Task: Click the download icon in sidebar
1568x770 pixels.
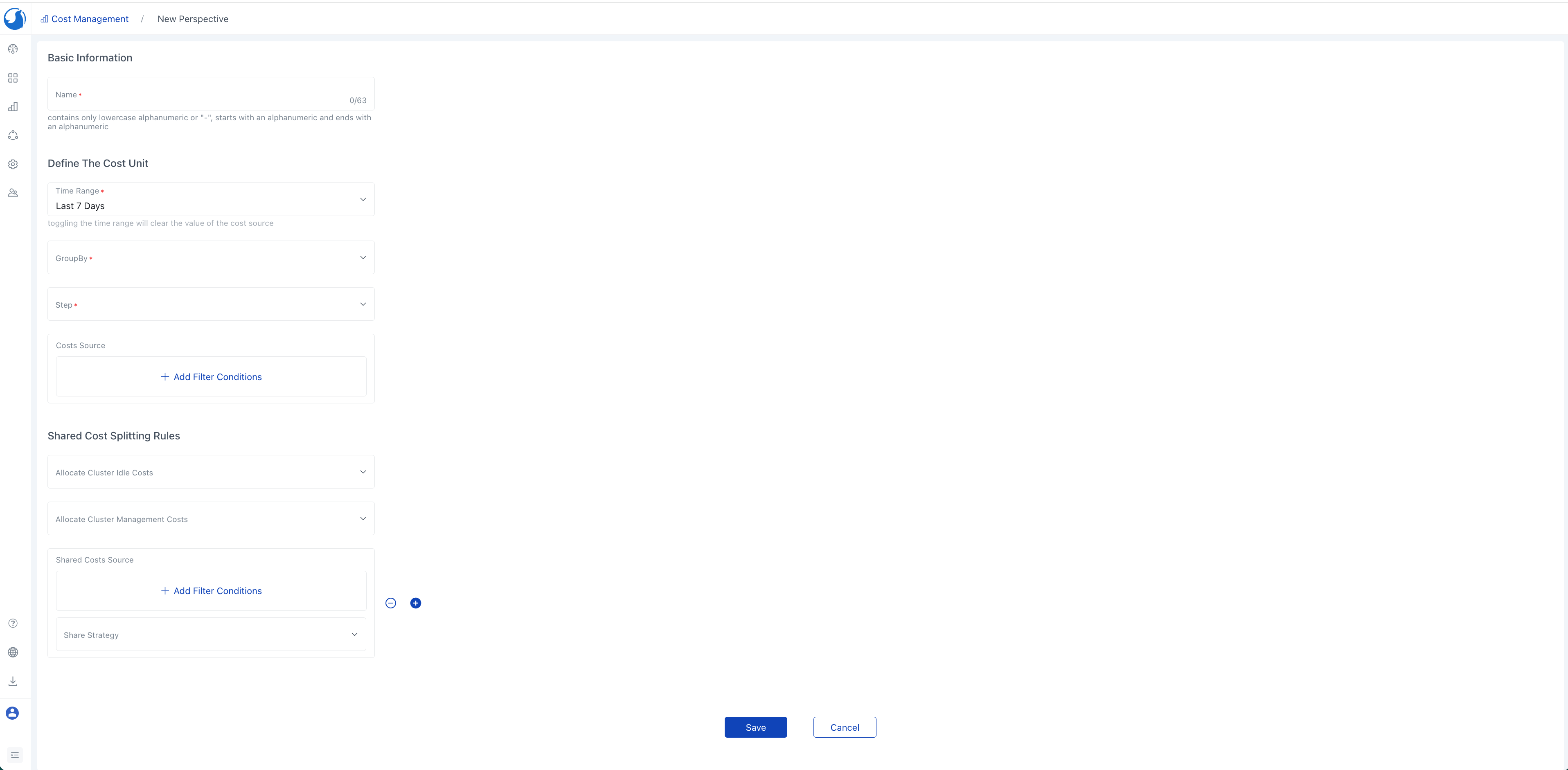Action: (x=14, y=681)
